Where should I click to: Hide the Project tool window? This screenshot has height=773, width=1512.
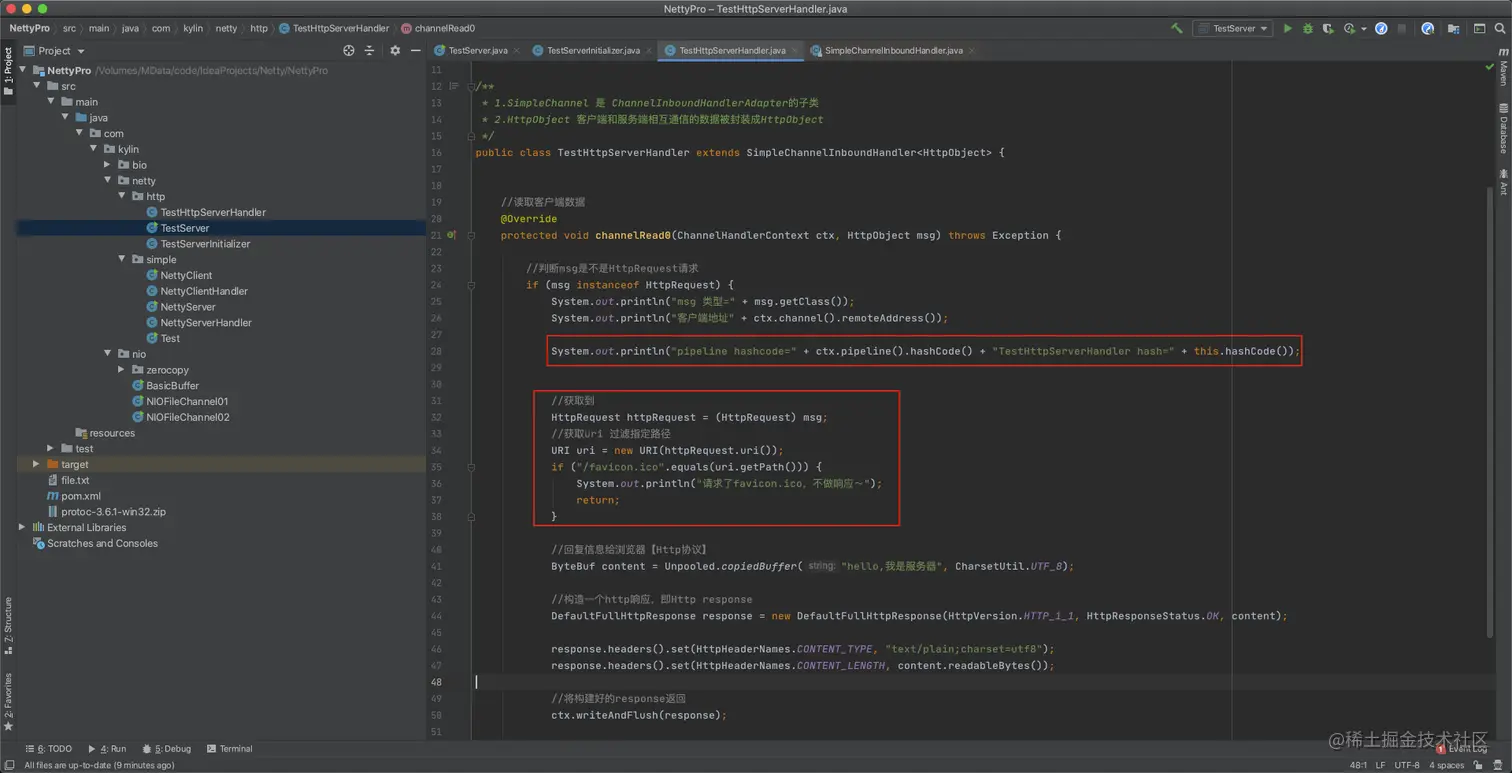[416, 50]
